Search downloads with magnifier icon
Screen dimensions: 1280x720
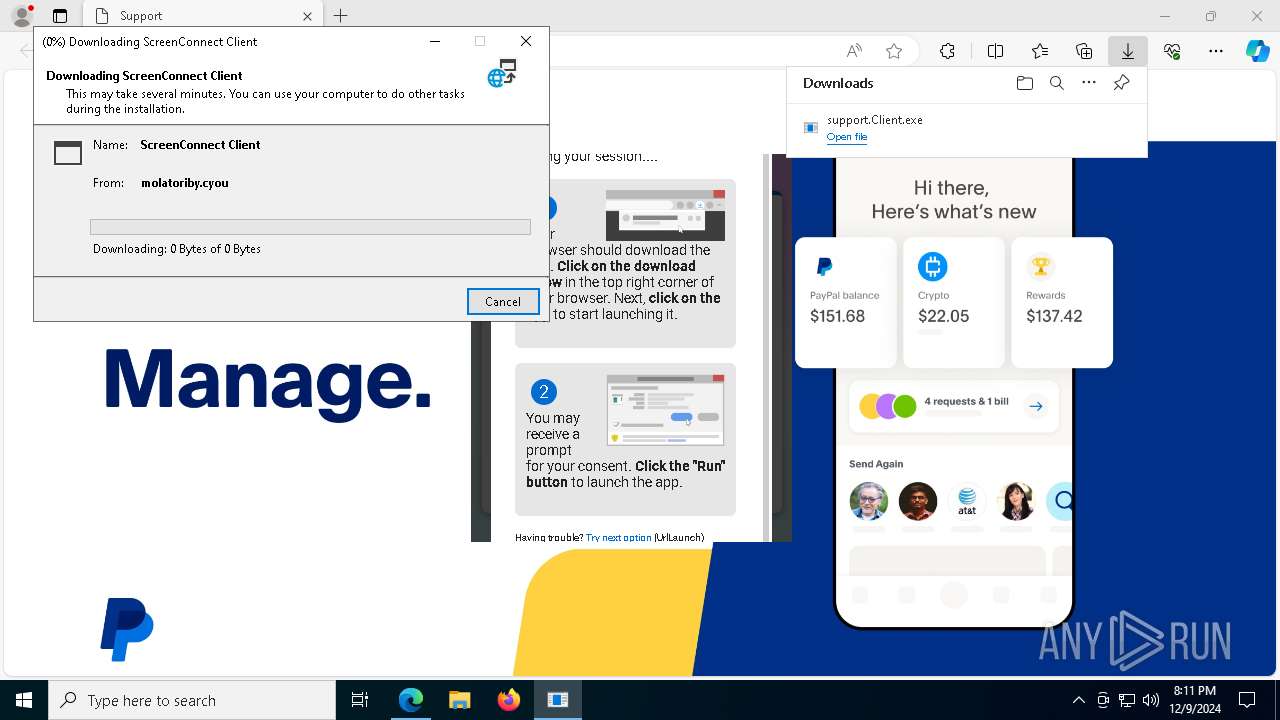(x=1057, y=84)
